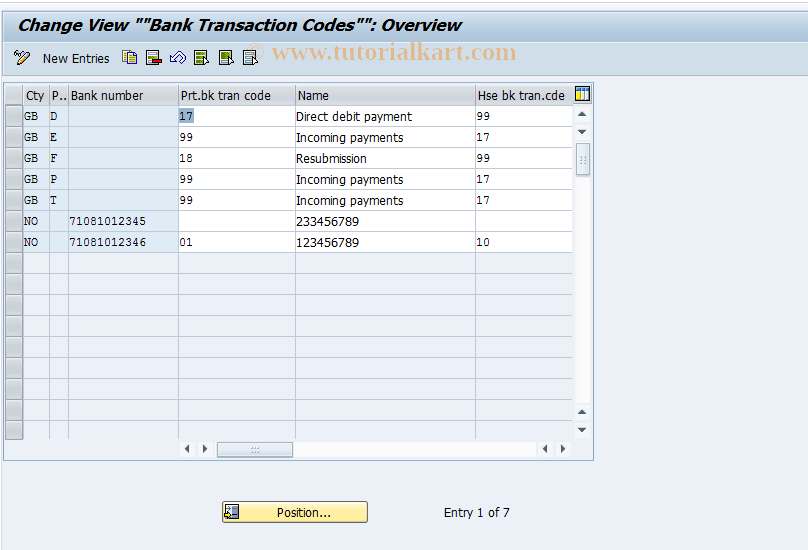Viewport: 808px width, 550px height.
Task: Click right arrow next to left horizontal scroll
Action: (205, 449)
